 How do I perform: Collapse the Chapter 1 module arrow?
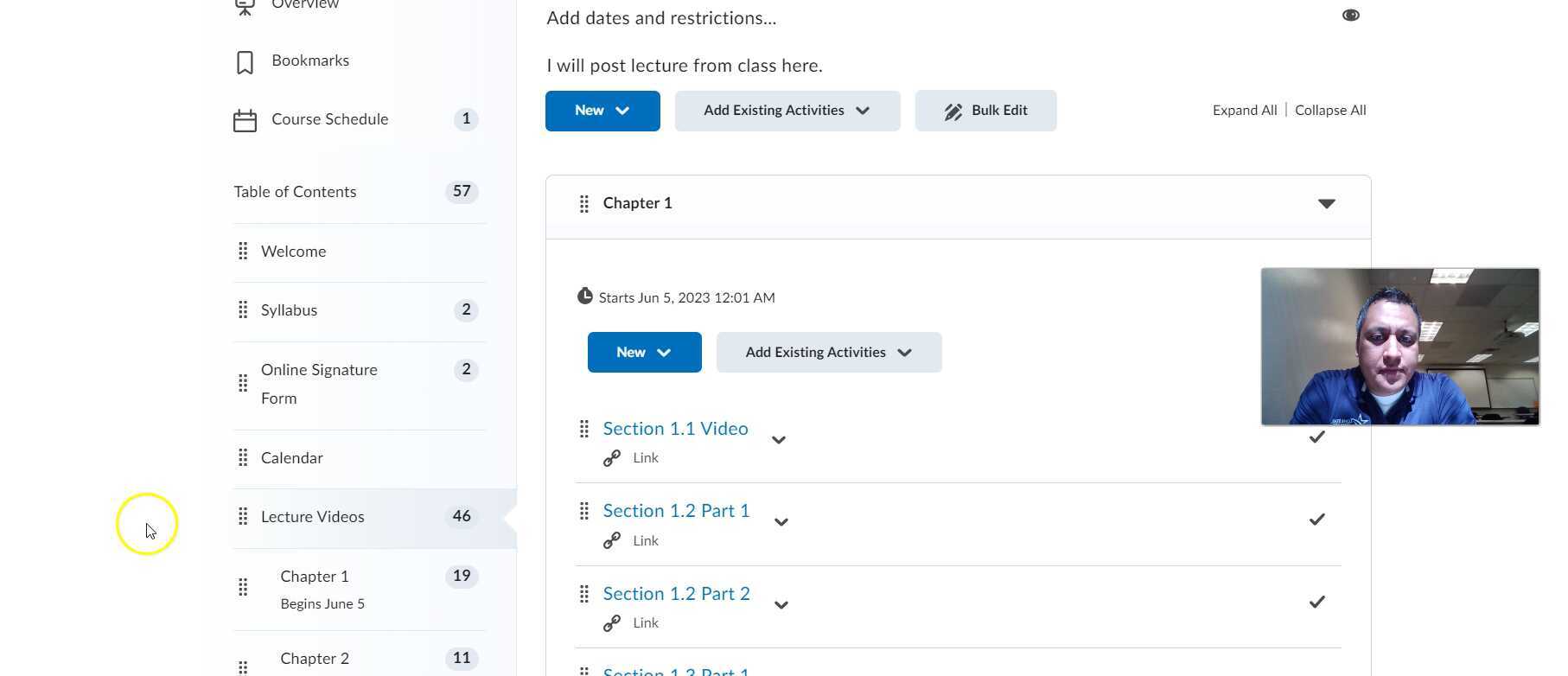coord(1326,204)
